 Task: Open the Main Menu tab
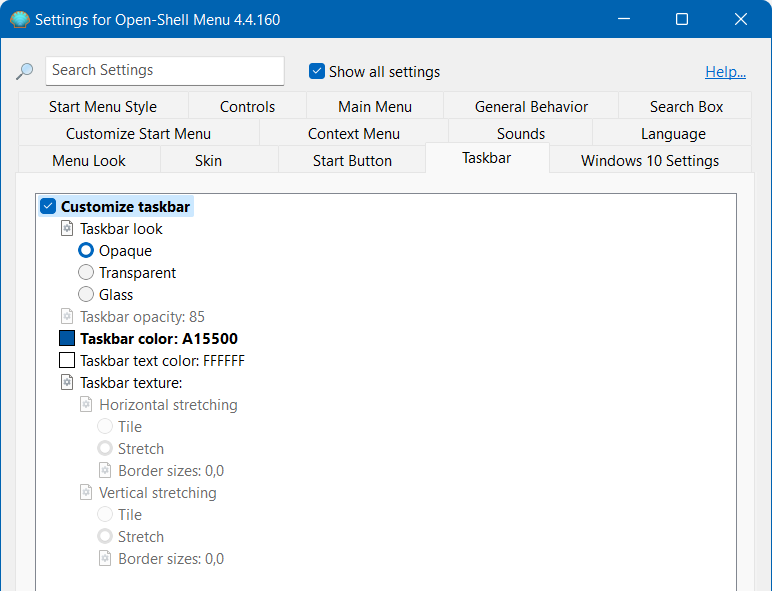(x=375, y=106)
